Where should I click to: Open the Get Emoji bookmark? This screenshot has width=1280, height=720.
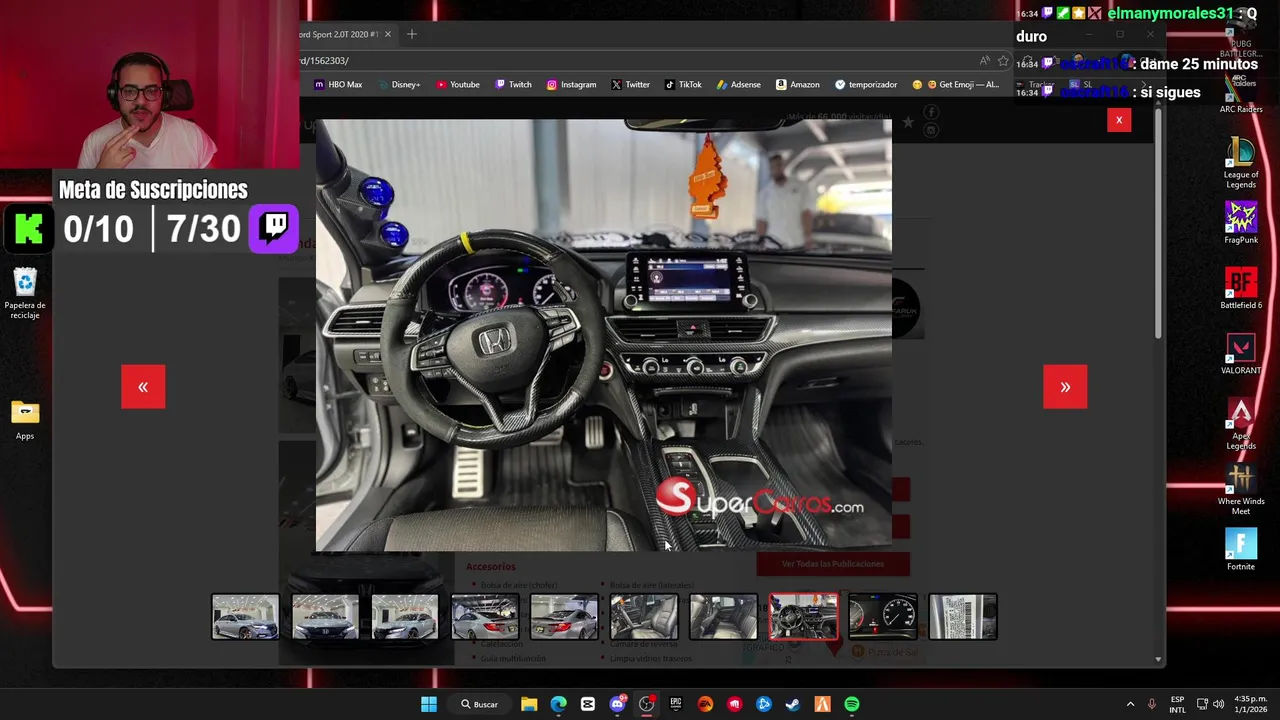tap(955, 85)
